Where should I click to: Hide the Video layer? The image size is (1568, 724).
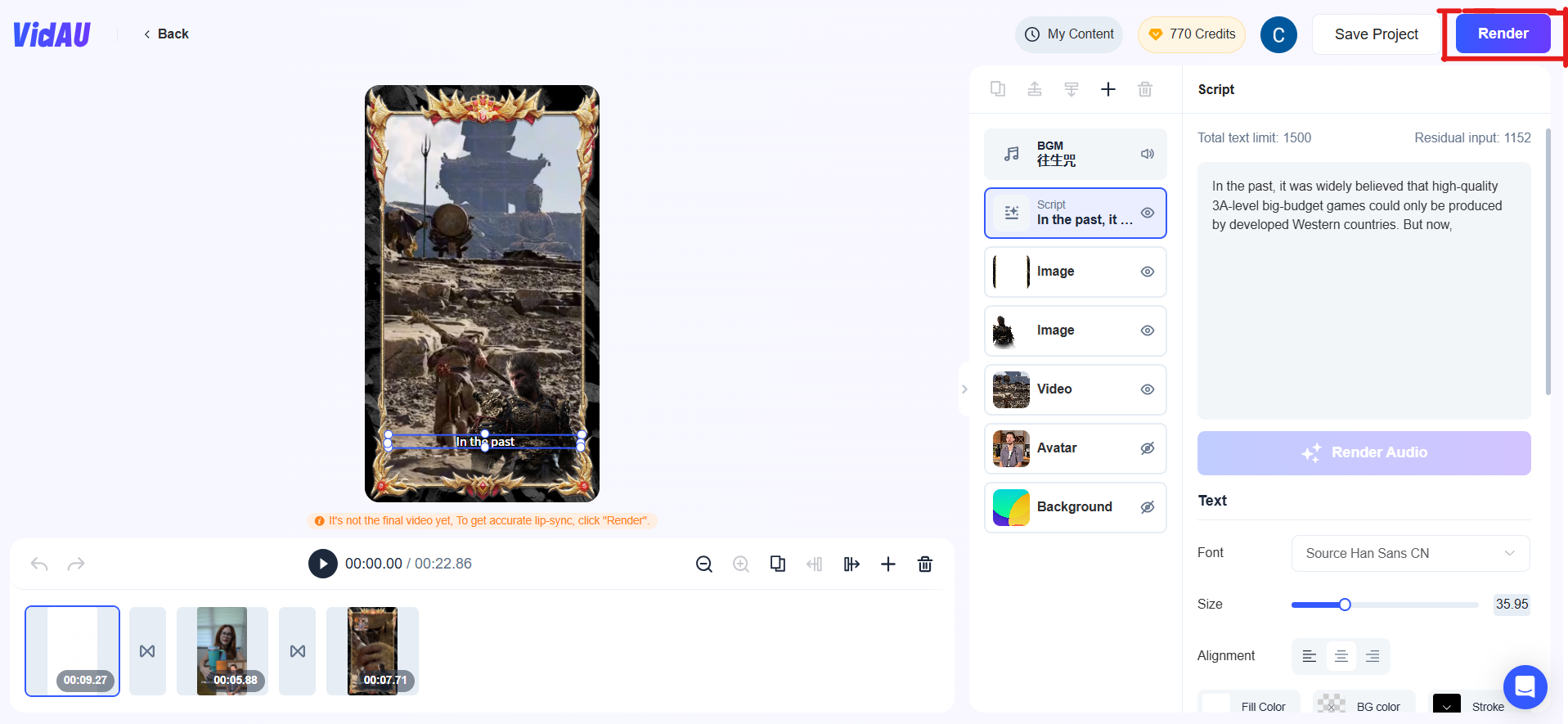(x=1147, y=389)
